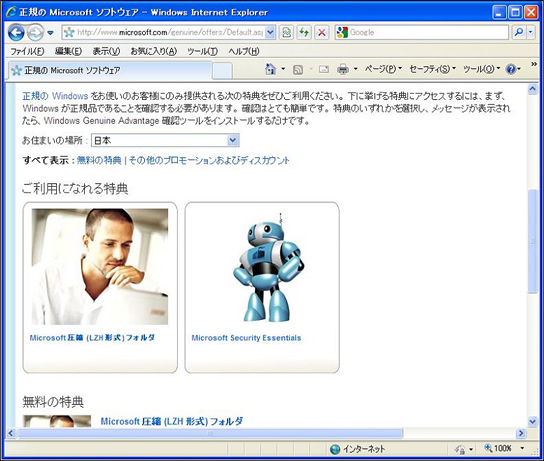This screenshot has width=544, height=461.
Task: Select the 正規の Microsoft ソフトウェア tab
Action: coord(110,70)
